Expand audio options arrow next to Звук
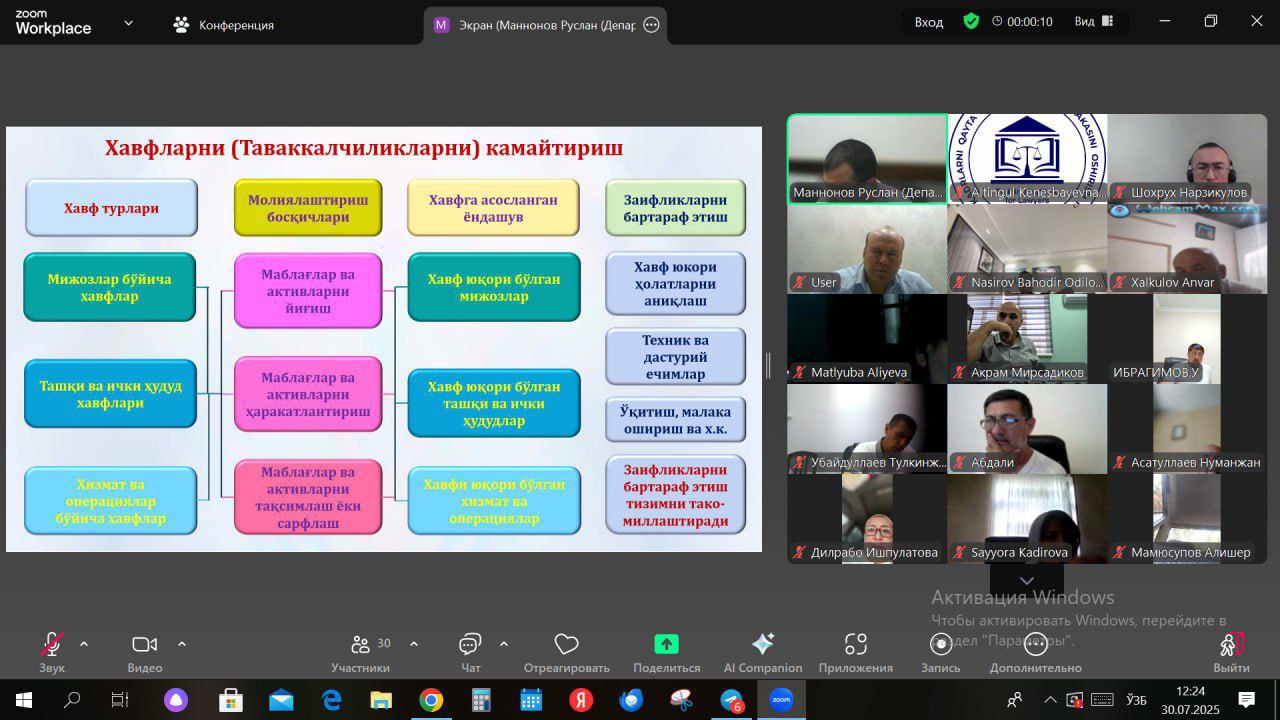 (x=84, y=644)
